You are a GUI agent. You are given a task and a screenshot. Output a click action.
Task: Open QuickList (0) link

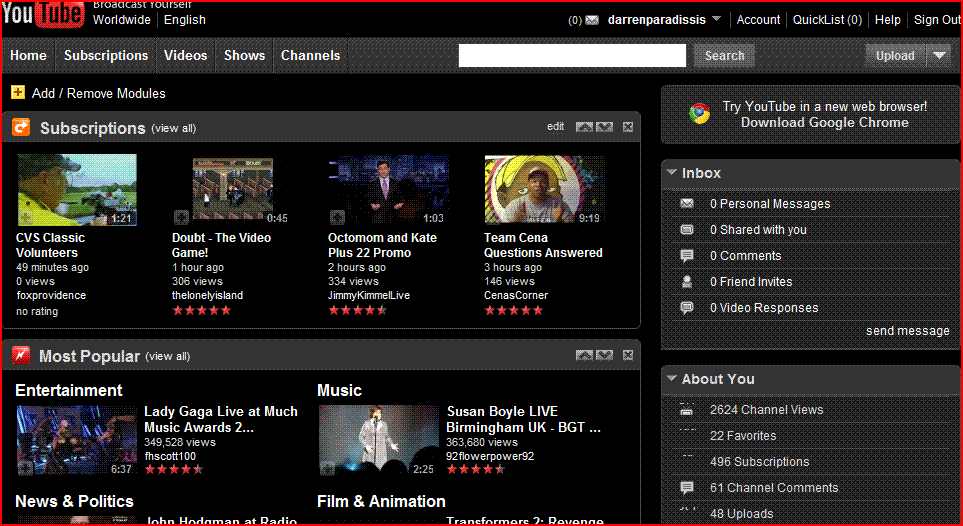[x=827, y=20]
